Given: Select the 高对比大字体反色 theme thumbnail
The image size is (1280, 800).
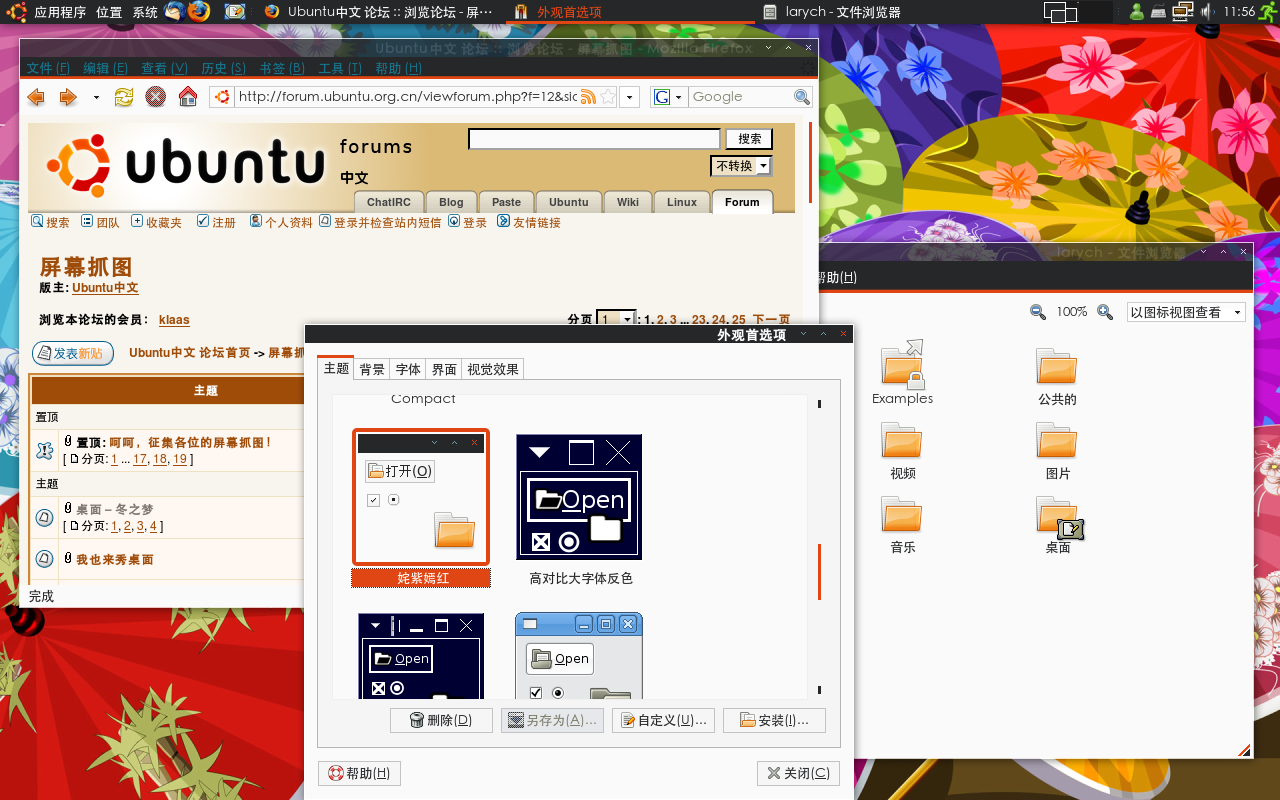Looking at the screenshot, I should pos(579,497).
